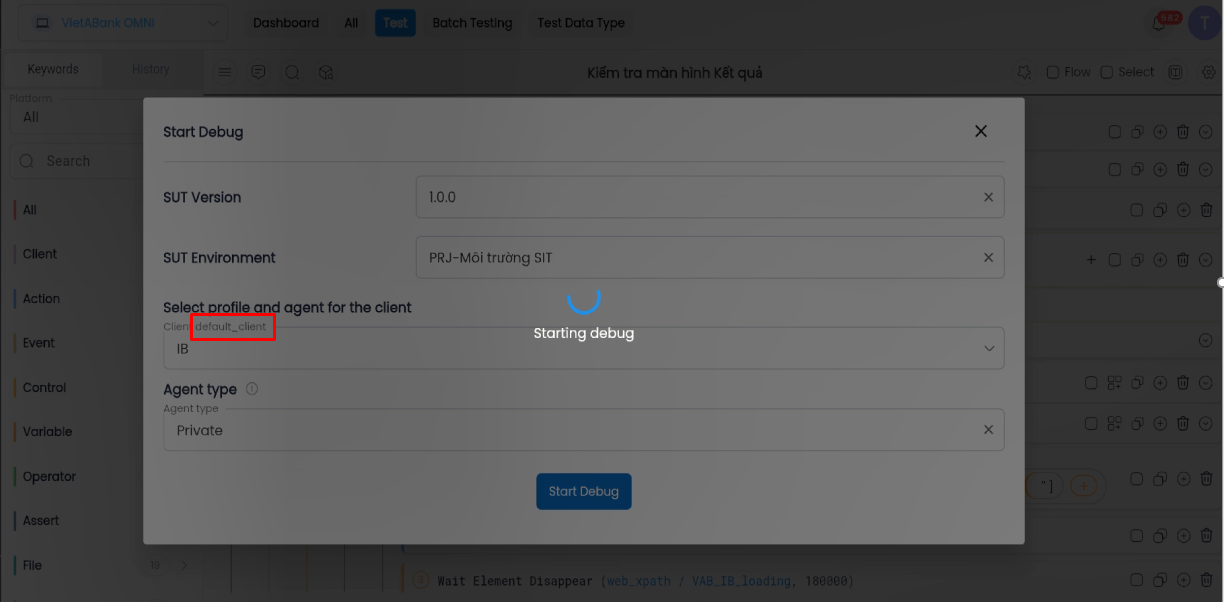Tick the Select checkbox
1224x602 pixels.
coord(1107,72)
